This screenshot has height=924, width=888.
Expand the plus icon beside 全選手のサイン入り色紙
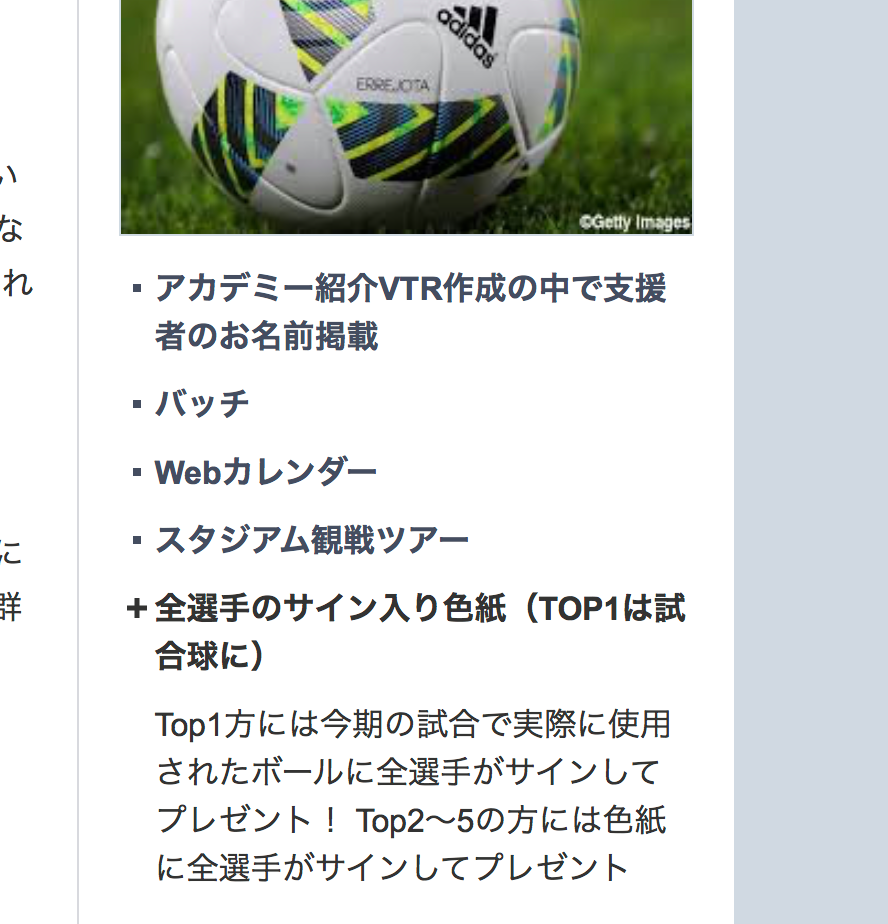pyautogui.click(x=136, y=608)
